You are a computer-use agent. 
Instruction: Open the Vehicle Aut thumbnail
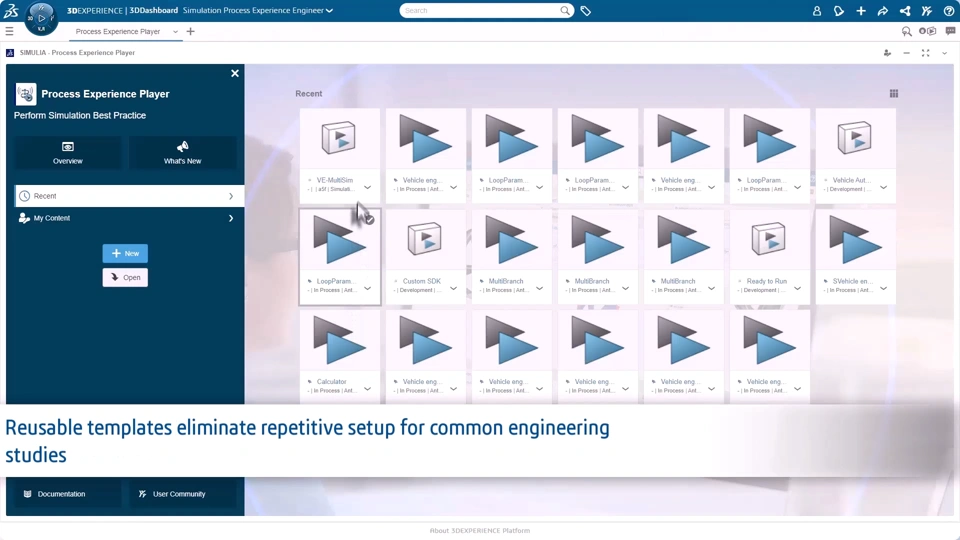pyautogui.click(x=855, y=138)
